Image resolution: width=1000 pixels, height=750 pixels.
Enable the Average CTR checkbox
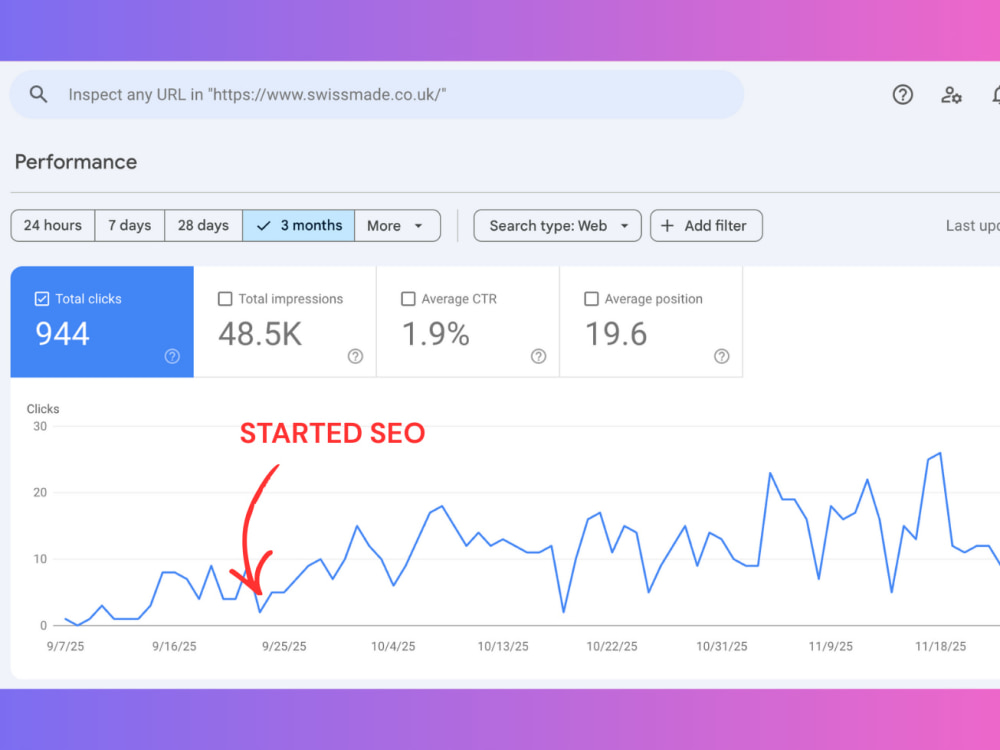[x=408, y=298]
